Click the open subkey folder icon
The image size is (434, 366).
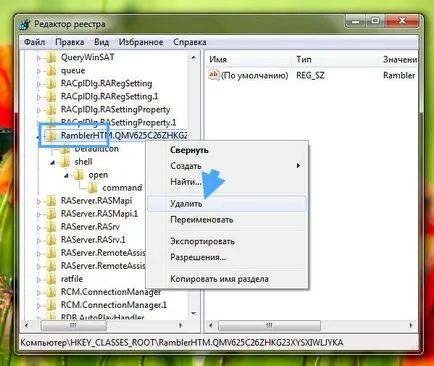tap(79, 175)
